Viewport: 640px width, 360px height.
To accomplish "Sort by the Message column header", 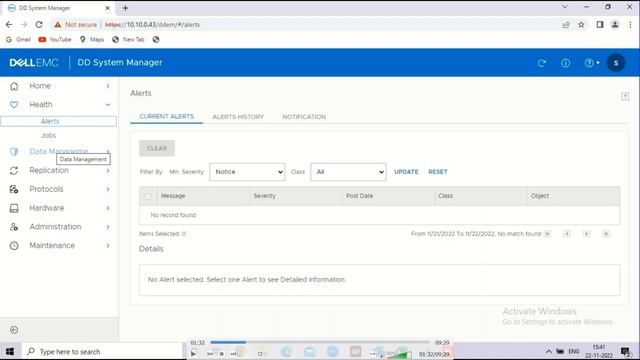I will pos(173,196).
